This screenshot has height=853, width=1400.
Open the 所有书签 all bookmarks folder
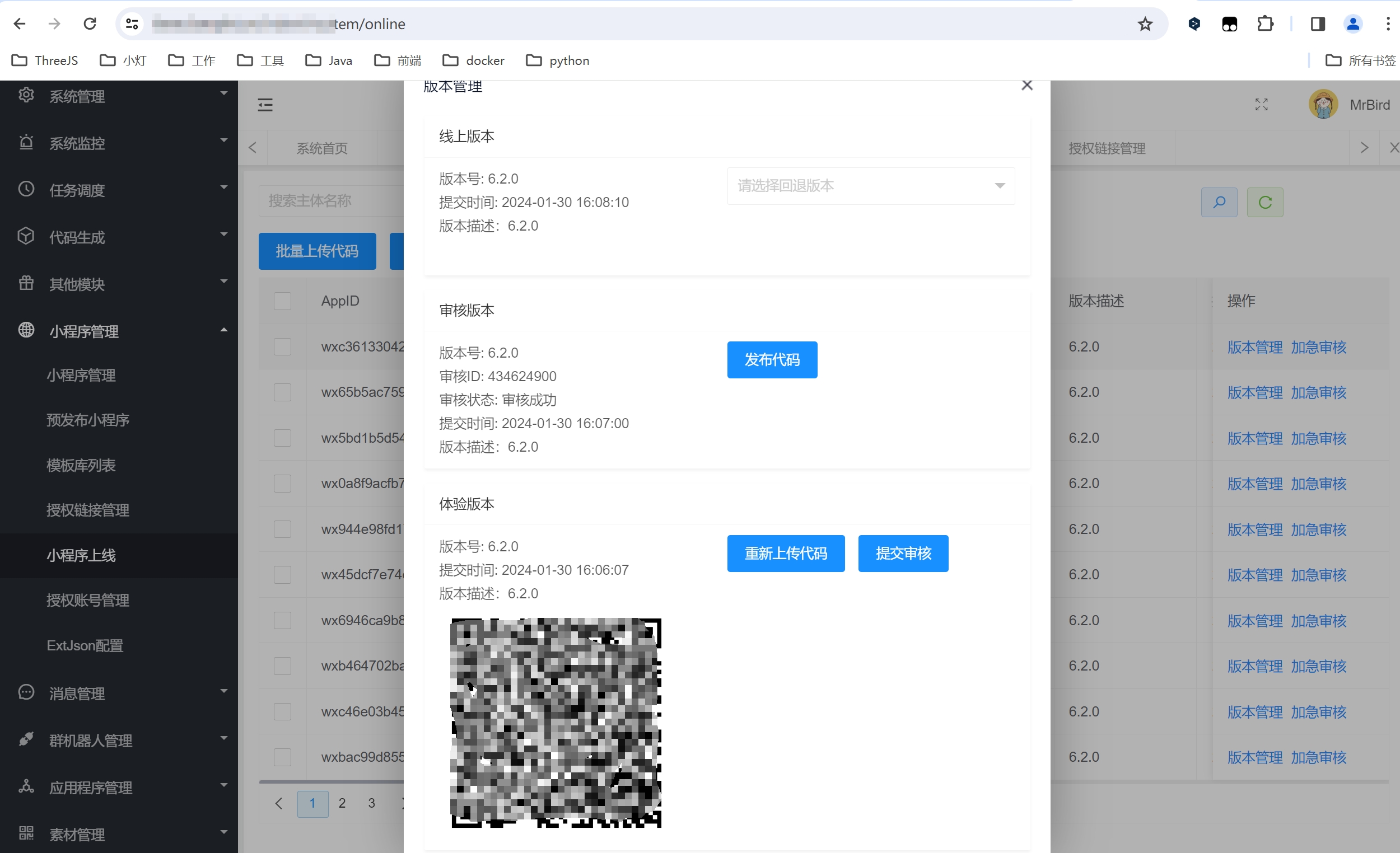[1360, 60]
